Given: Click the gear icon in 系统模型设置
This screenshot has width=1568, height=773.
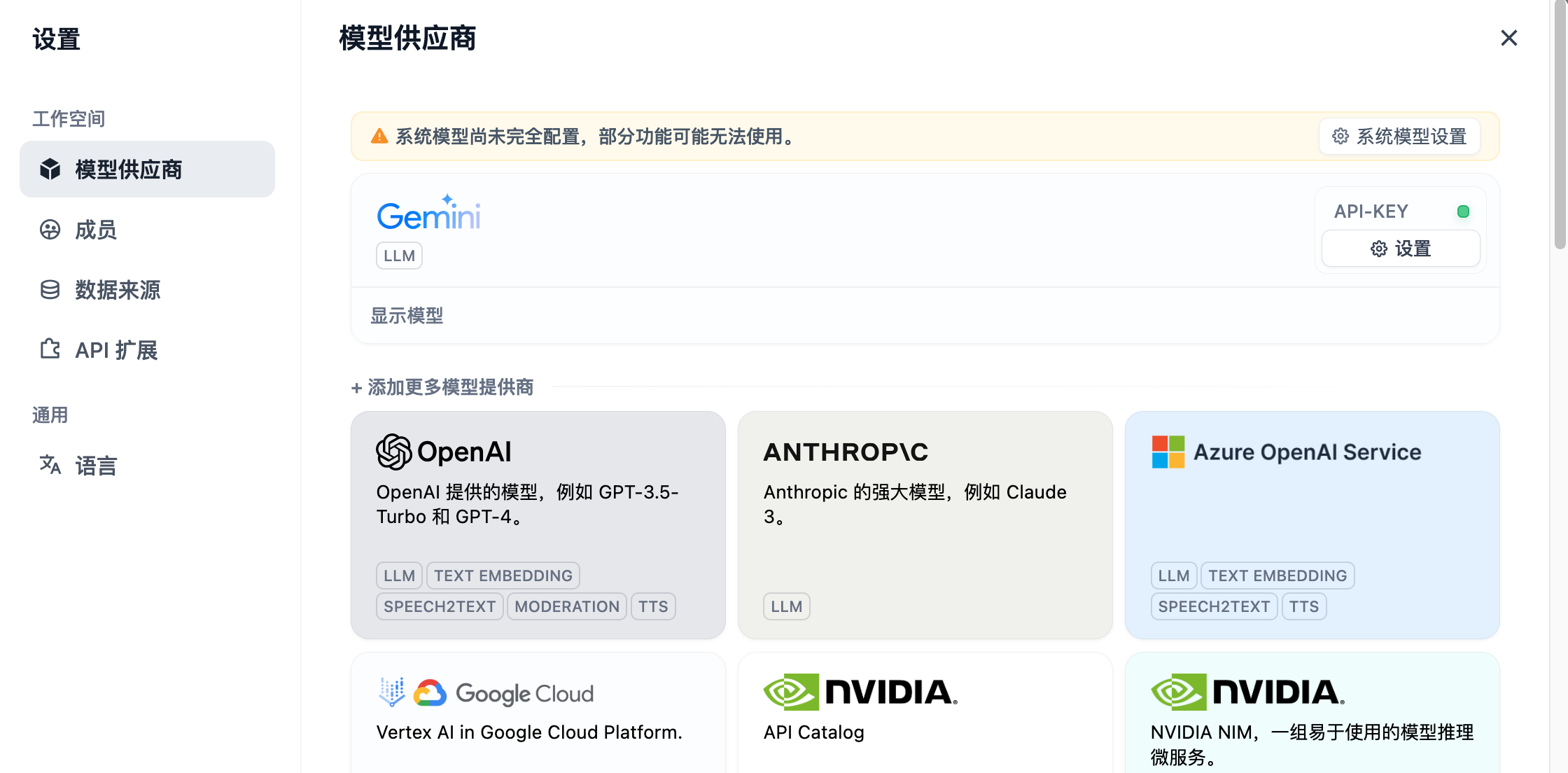Looking at the screenshot, I should point(1340,137).
